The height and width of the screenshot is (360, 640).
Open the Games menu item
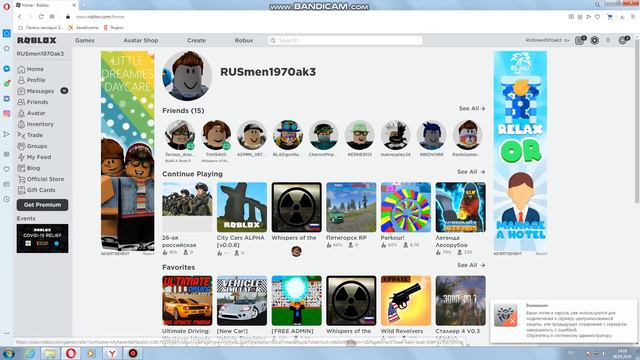pos(84,40)
